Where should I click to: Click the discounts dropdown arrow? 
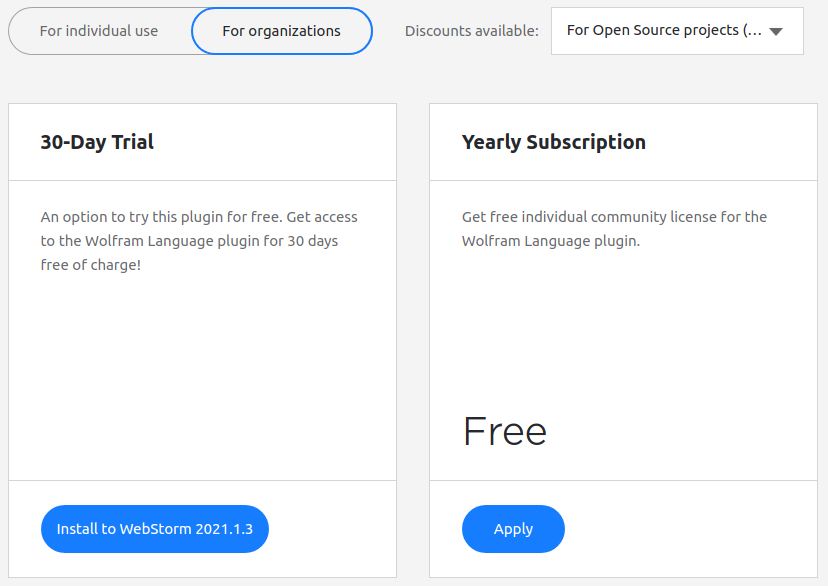[x=775, y=31]
